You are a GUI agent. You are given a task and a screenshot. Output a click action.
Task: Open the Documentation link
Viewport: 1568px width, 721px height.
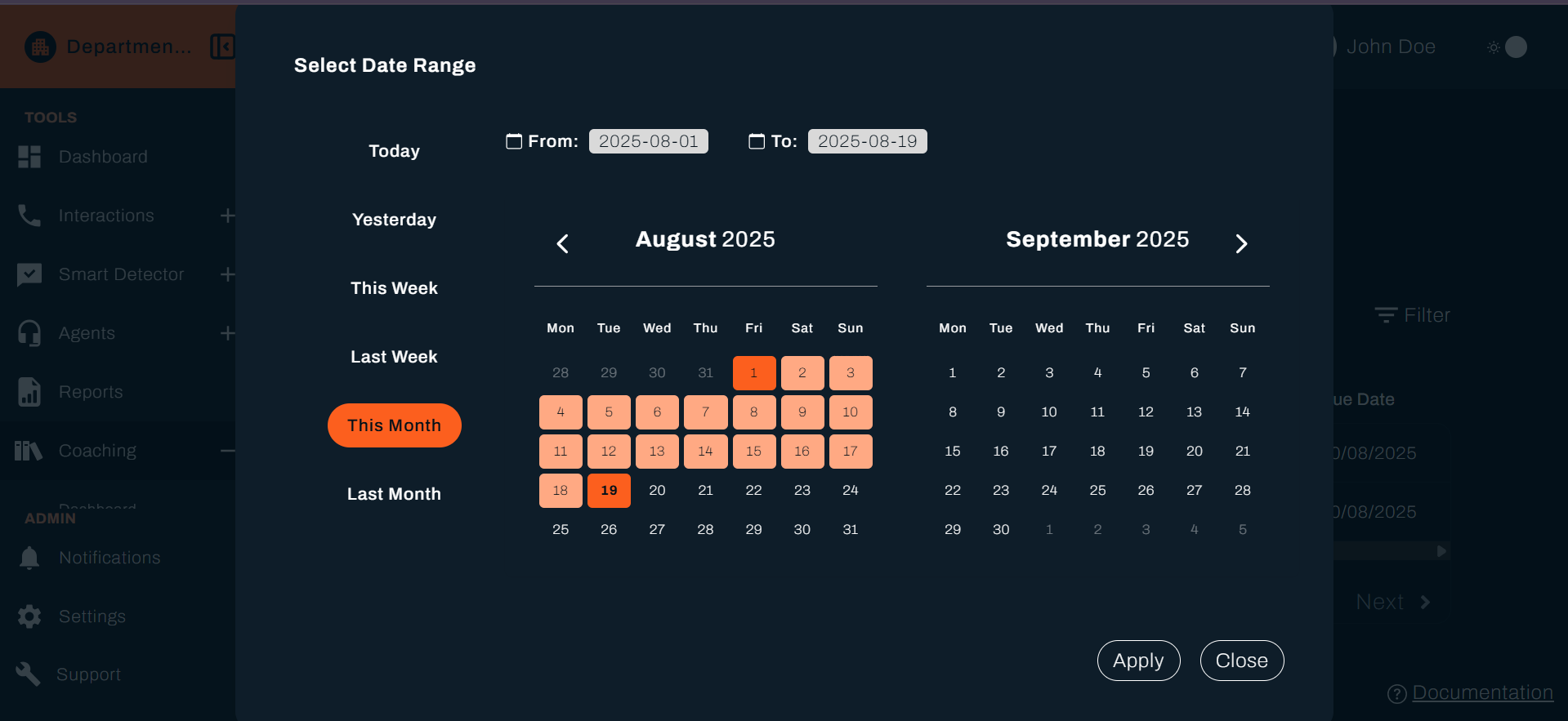coord(1482,692)
